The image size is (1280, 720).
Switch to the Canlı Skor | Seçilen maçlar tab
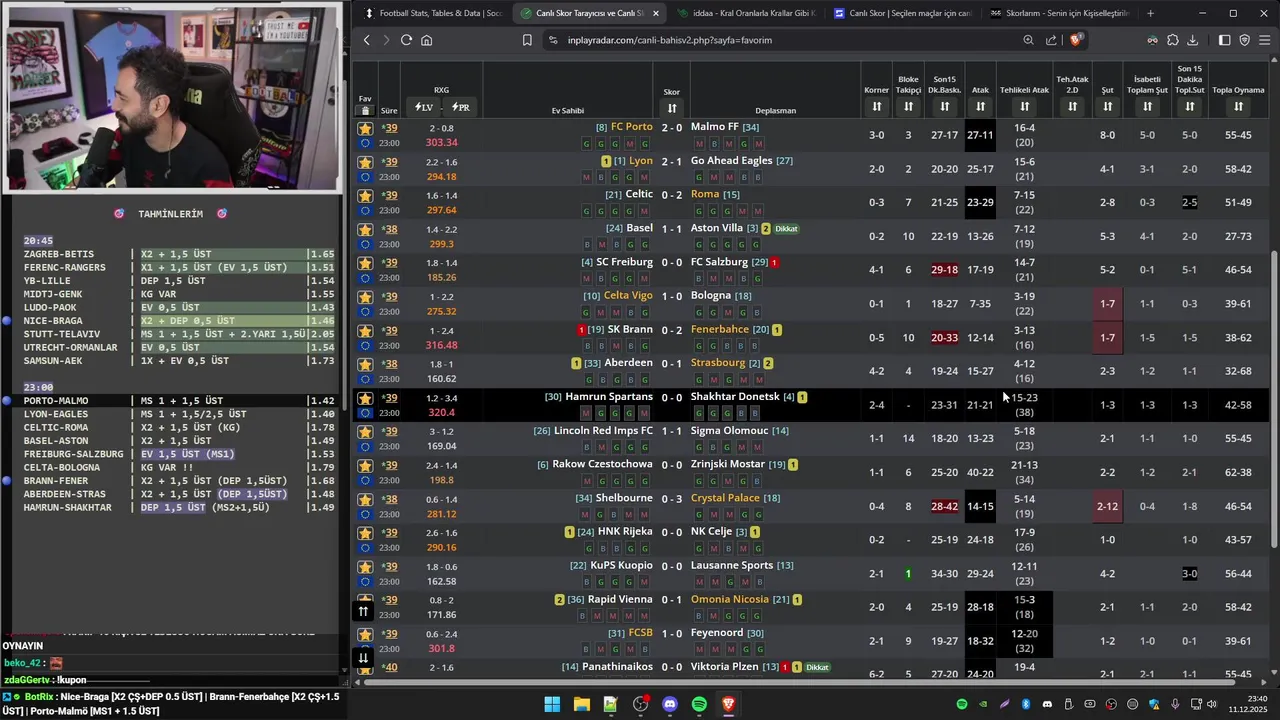click(901, 13)
